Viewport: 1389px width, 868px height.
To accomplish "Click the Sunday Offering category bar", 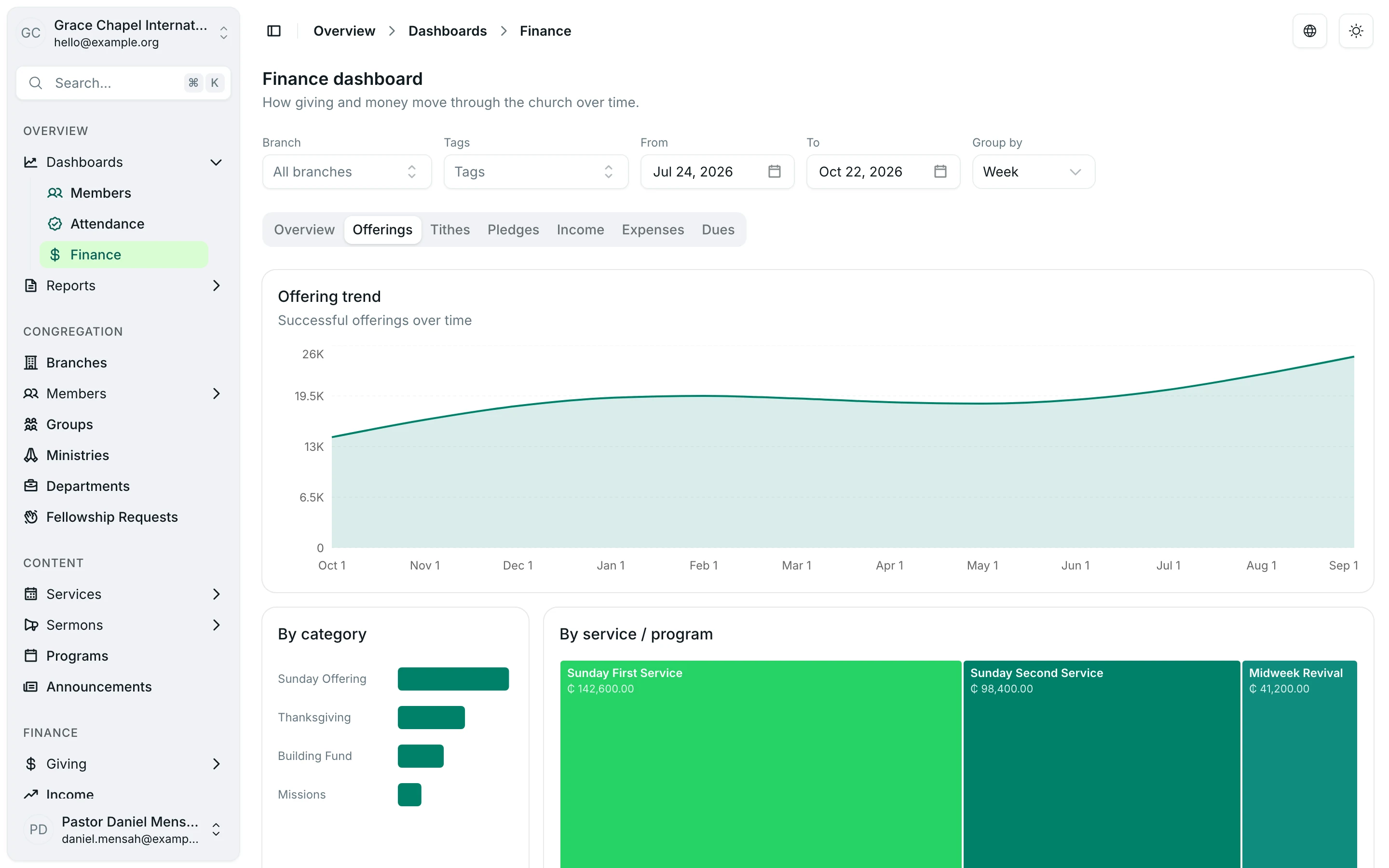I will point(453,678).
